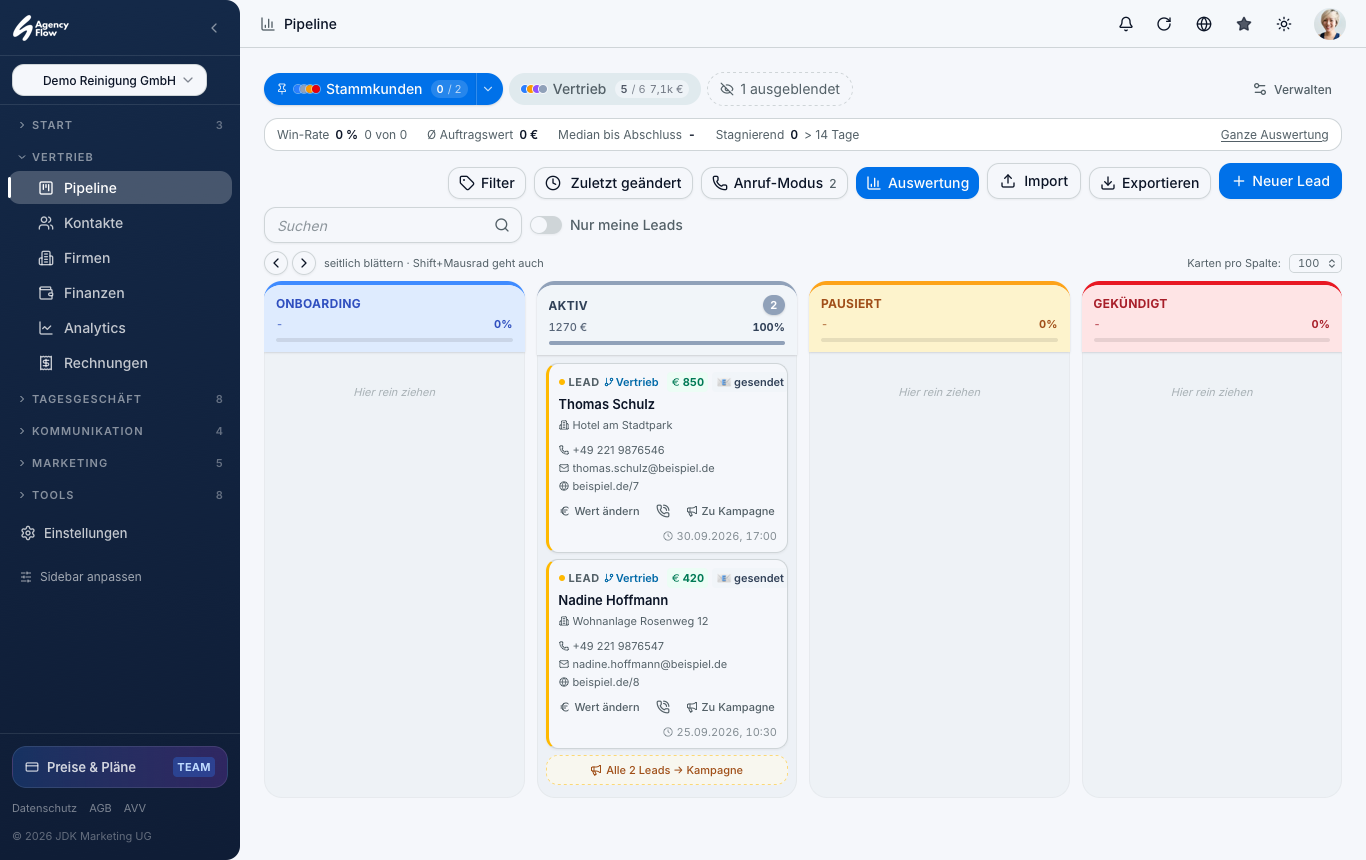Viewport: 1366px width, 860px height.
Task: Click the call icon on Thomas Schulz card
Action: point(663,511)
